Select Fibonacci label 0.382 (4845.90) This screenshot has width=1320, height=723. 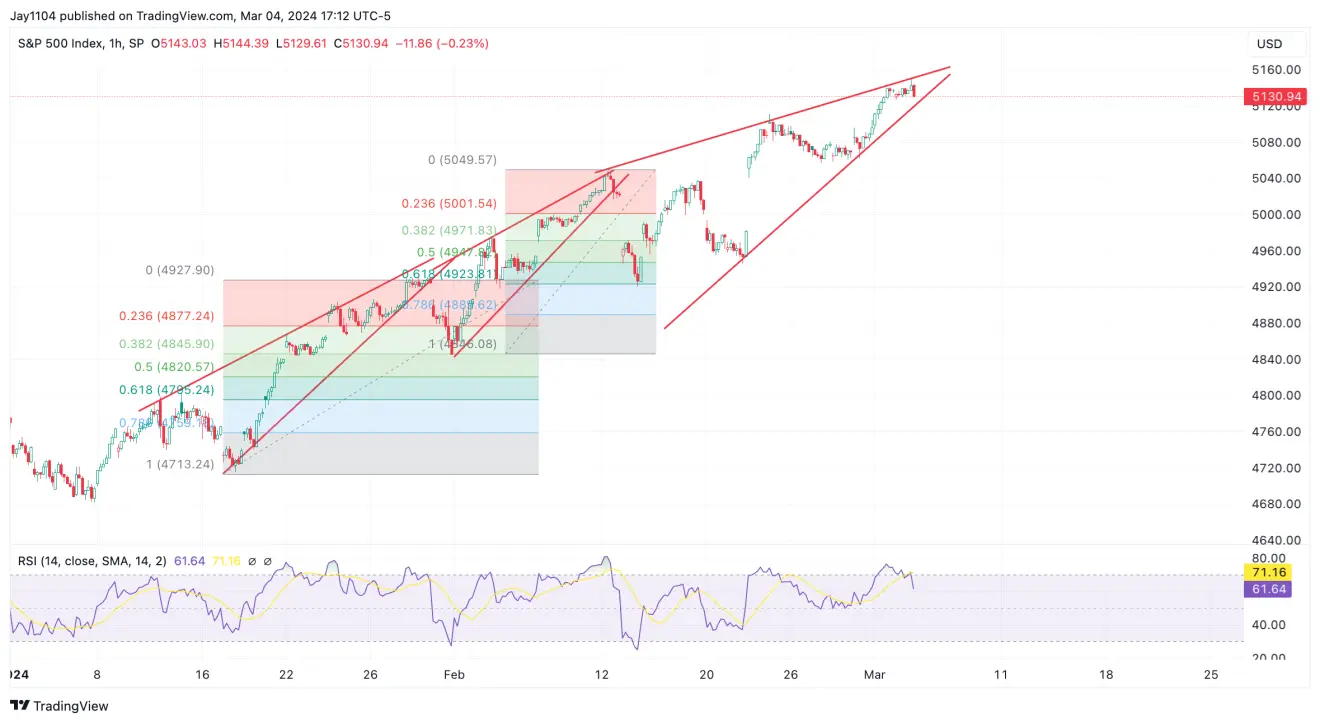tap(167, 343)
